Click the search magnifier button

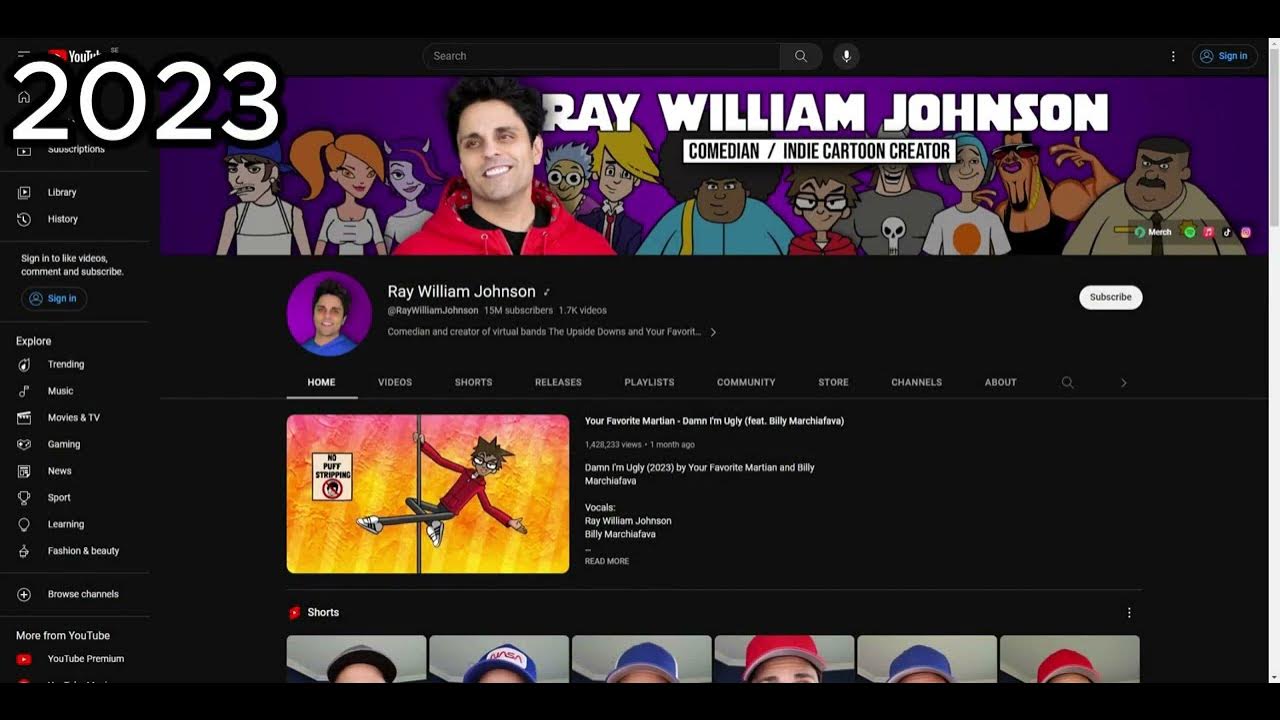(x=801, y=56)
